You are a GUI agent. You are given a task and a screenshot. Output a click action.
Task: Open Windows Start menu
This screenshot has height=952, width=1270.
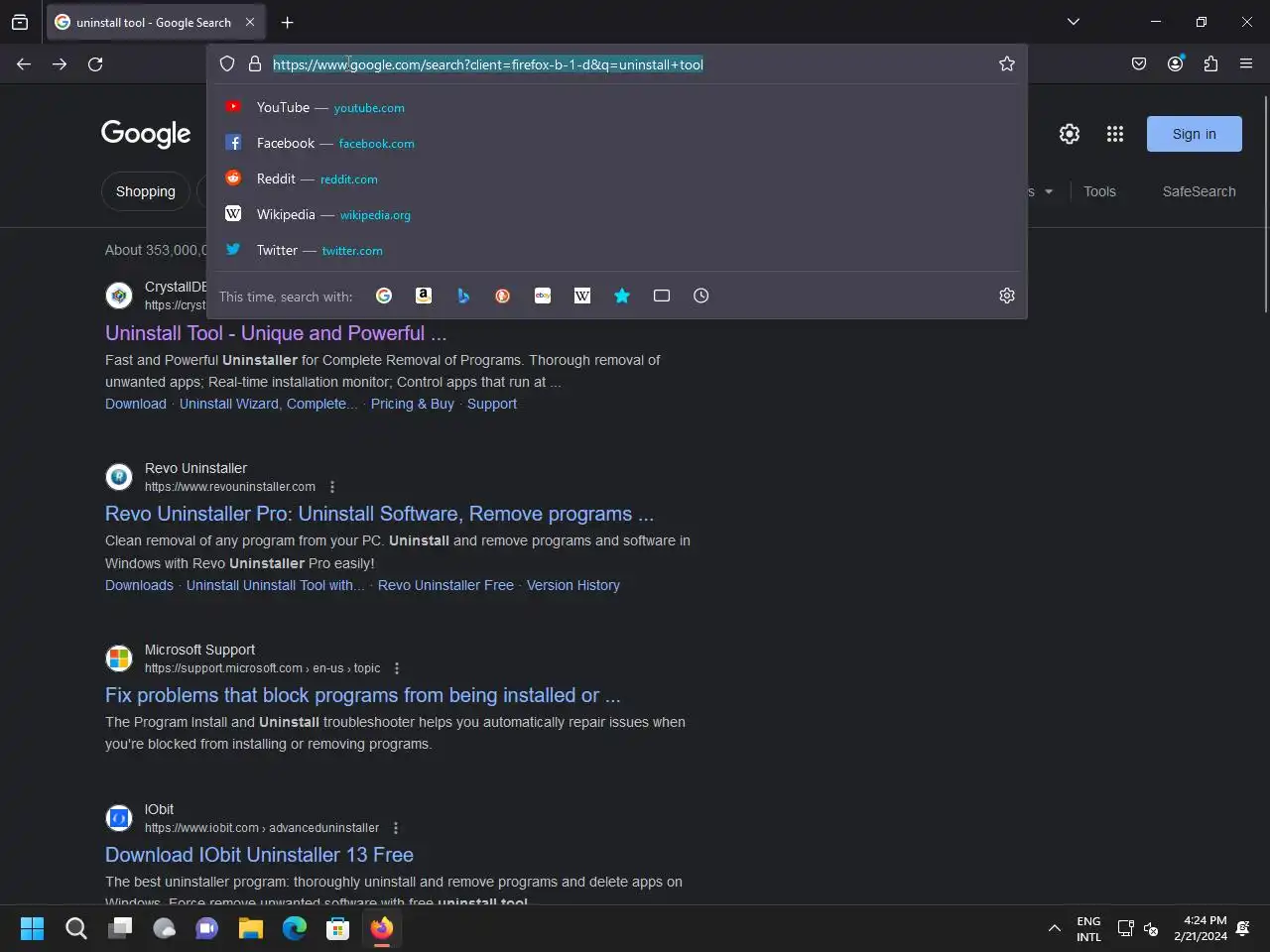pyautogui.click(x=32, y=929)
